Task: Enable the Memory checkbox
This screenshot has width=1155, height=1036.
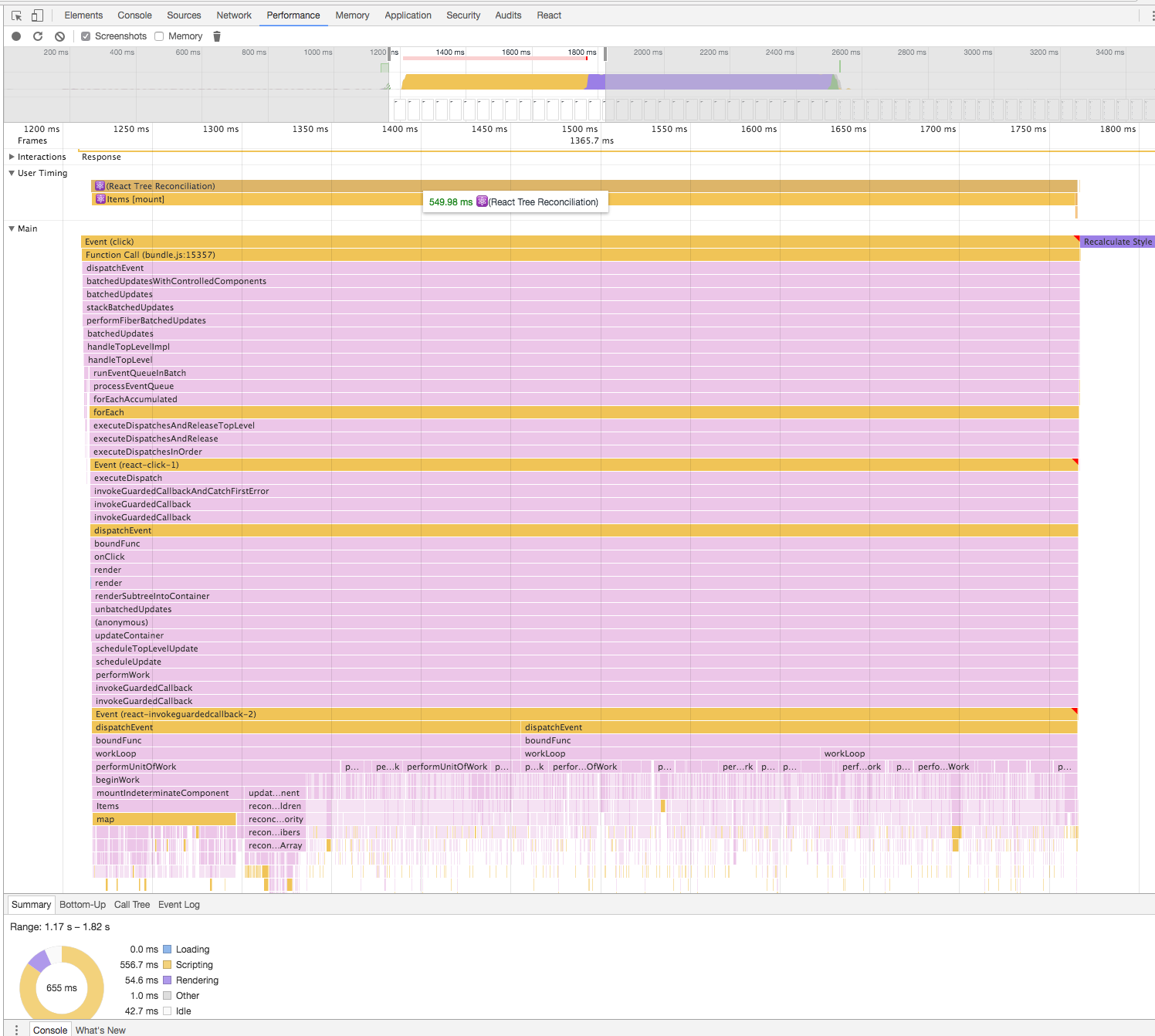Action: coord(157,36)
